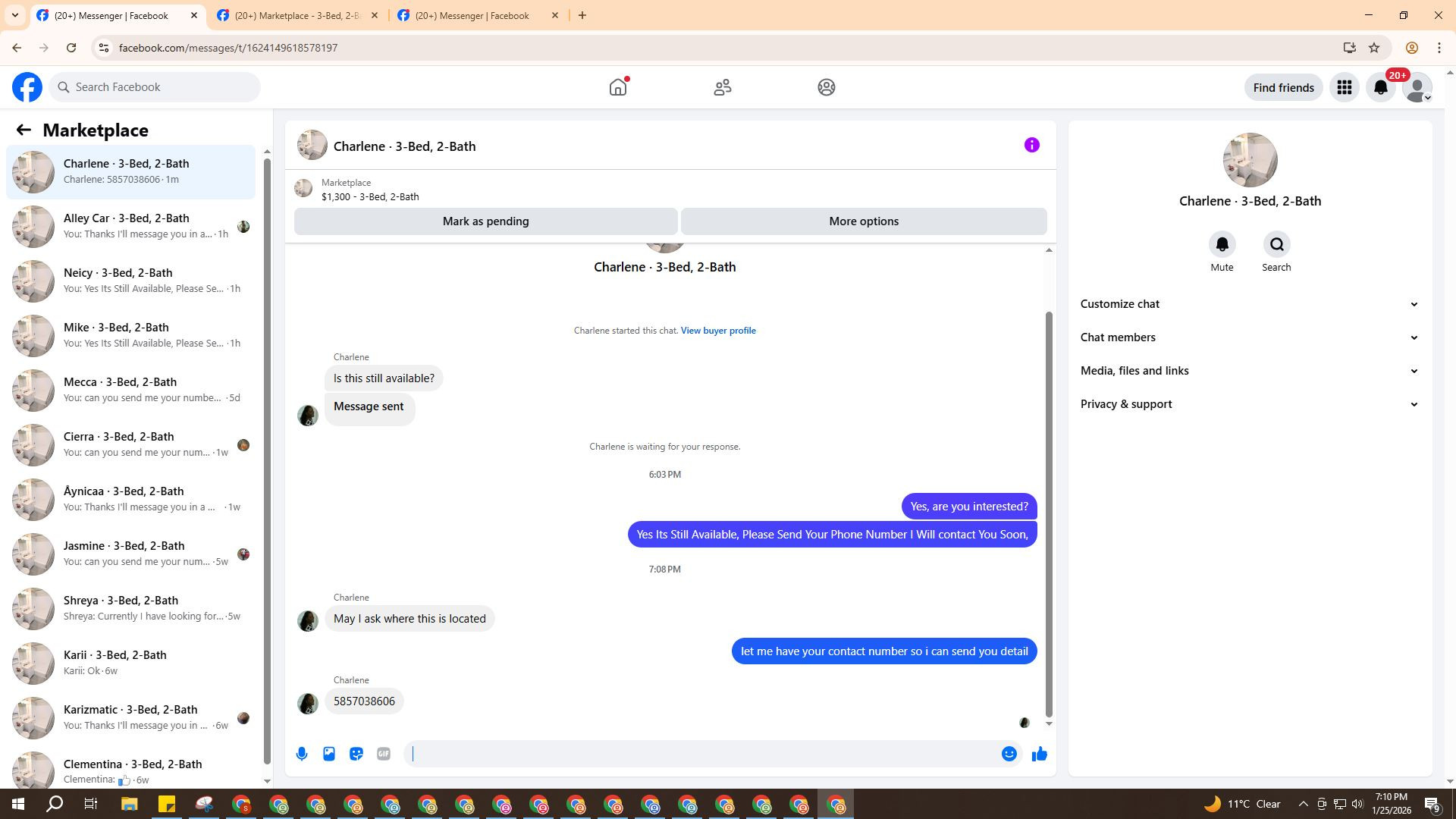Choose a GIF with the GIF icon
1456x819 pixels.
[x=384, y=754]
